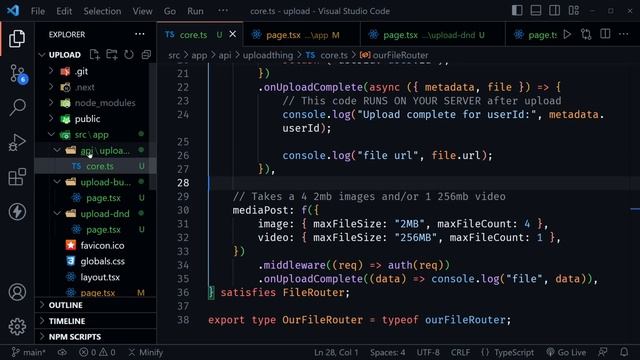Toggle the secondary side bar
The height and width of the screenshot is (360, 640).
click(554, 11)
